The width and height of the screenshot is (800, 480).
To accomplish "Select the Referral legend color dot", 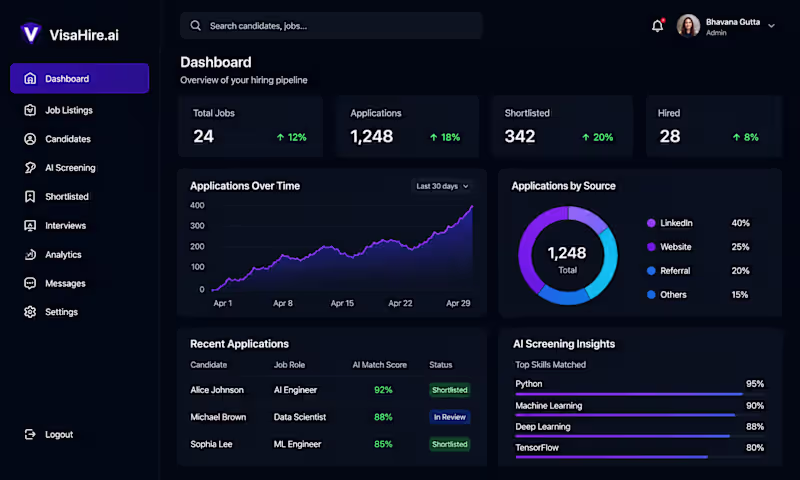I will (x=651, y=271).
